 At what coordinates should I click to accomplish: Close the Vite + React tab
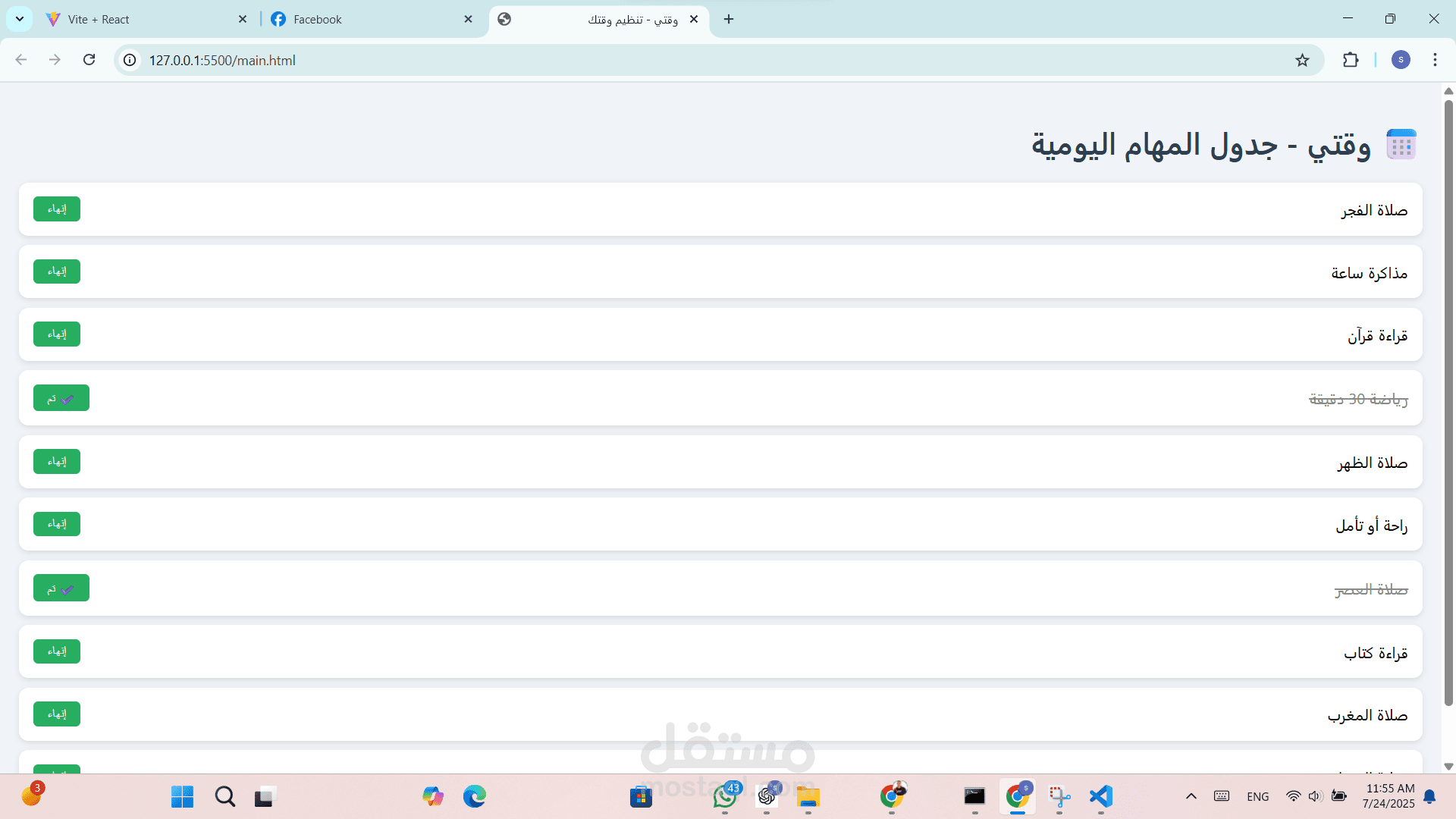(243, 19)
